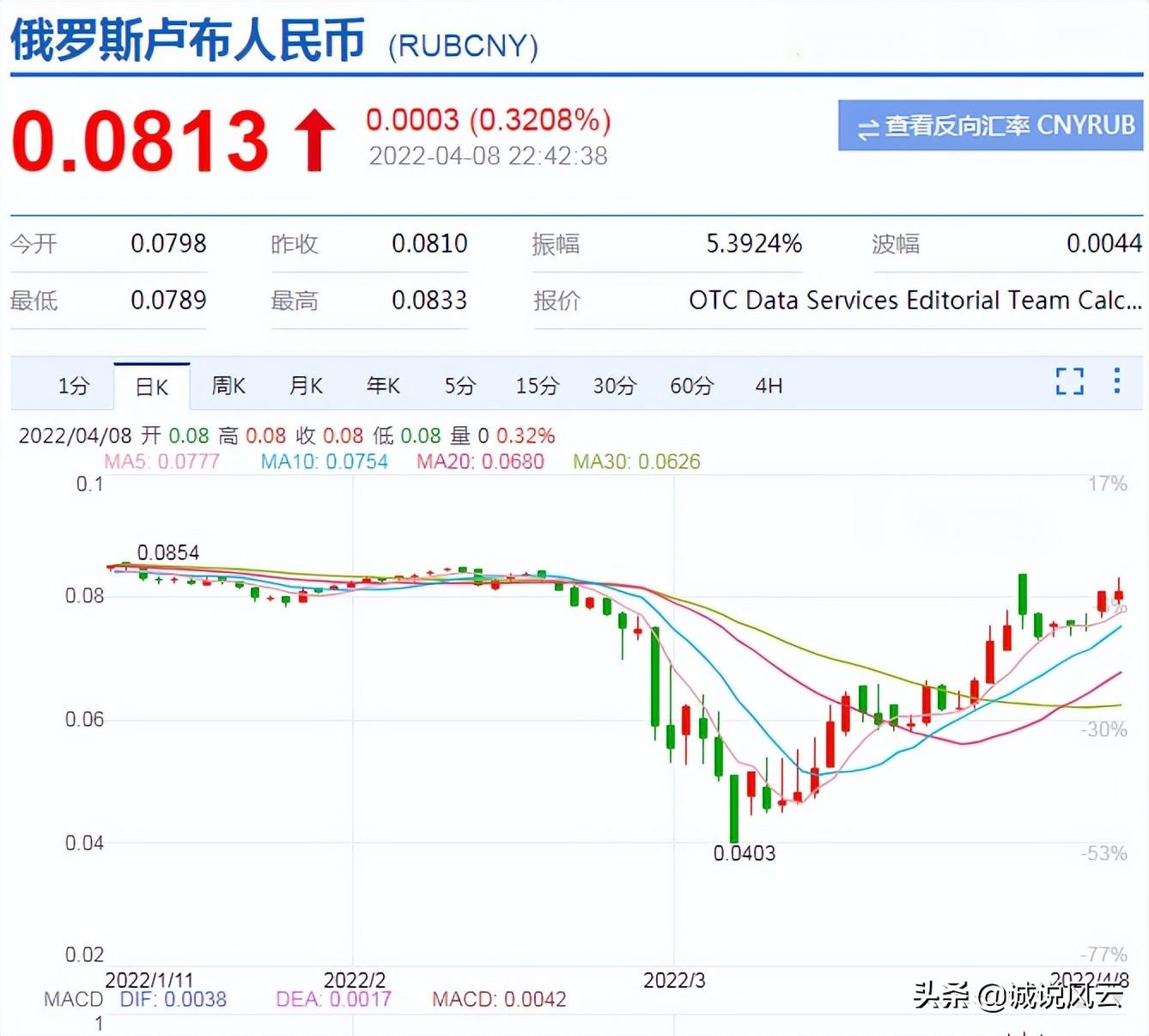
Task: View reverse exchange rate CNYRUB
Action: point(990,125)
